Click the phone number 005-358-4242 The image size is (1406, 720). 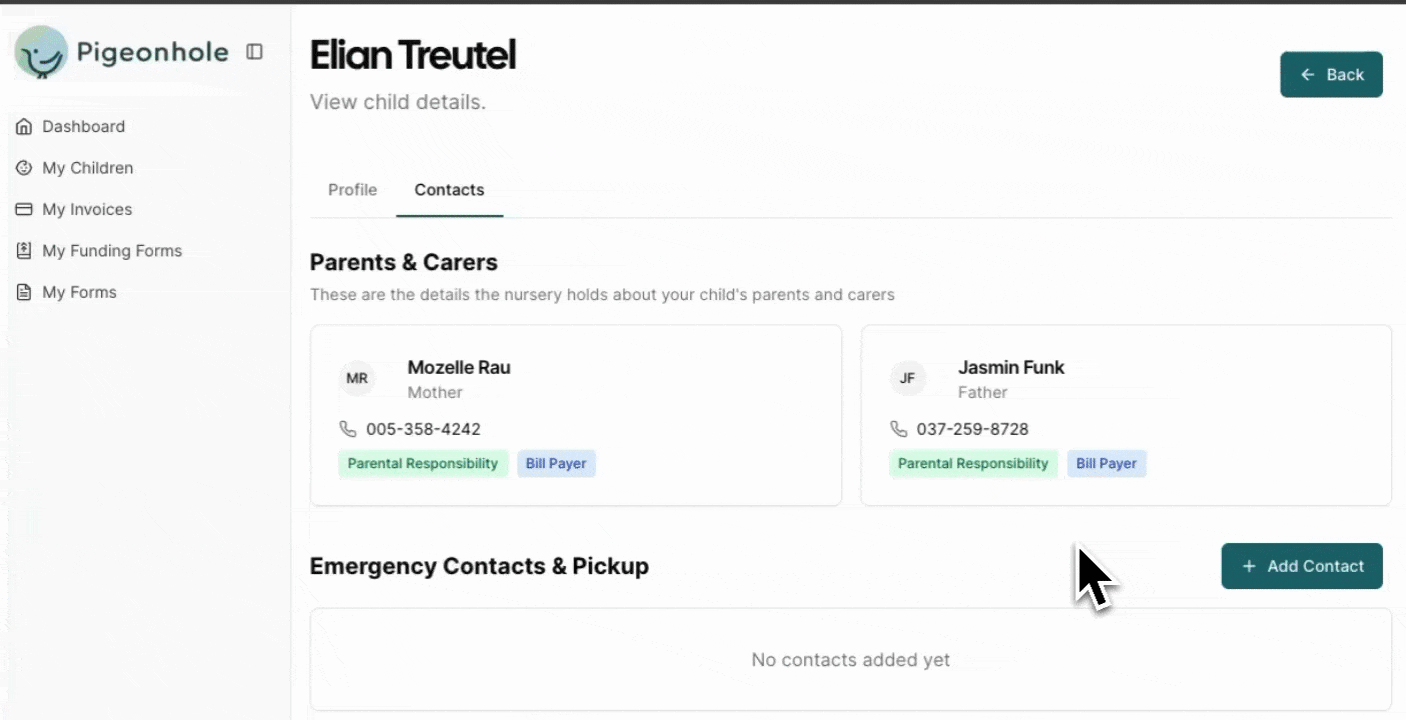[423, 429]
